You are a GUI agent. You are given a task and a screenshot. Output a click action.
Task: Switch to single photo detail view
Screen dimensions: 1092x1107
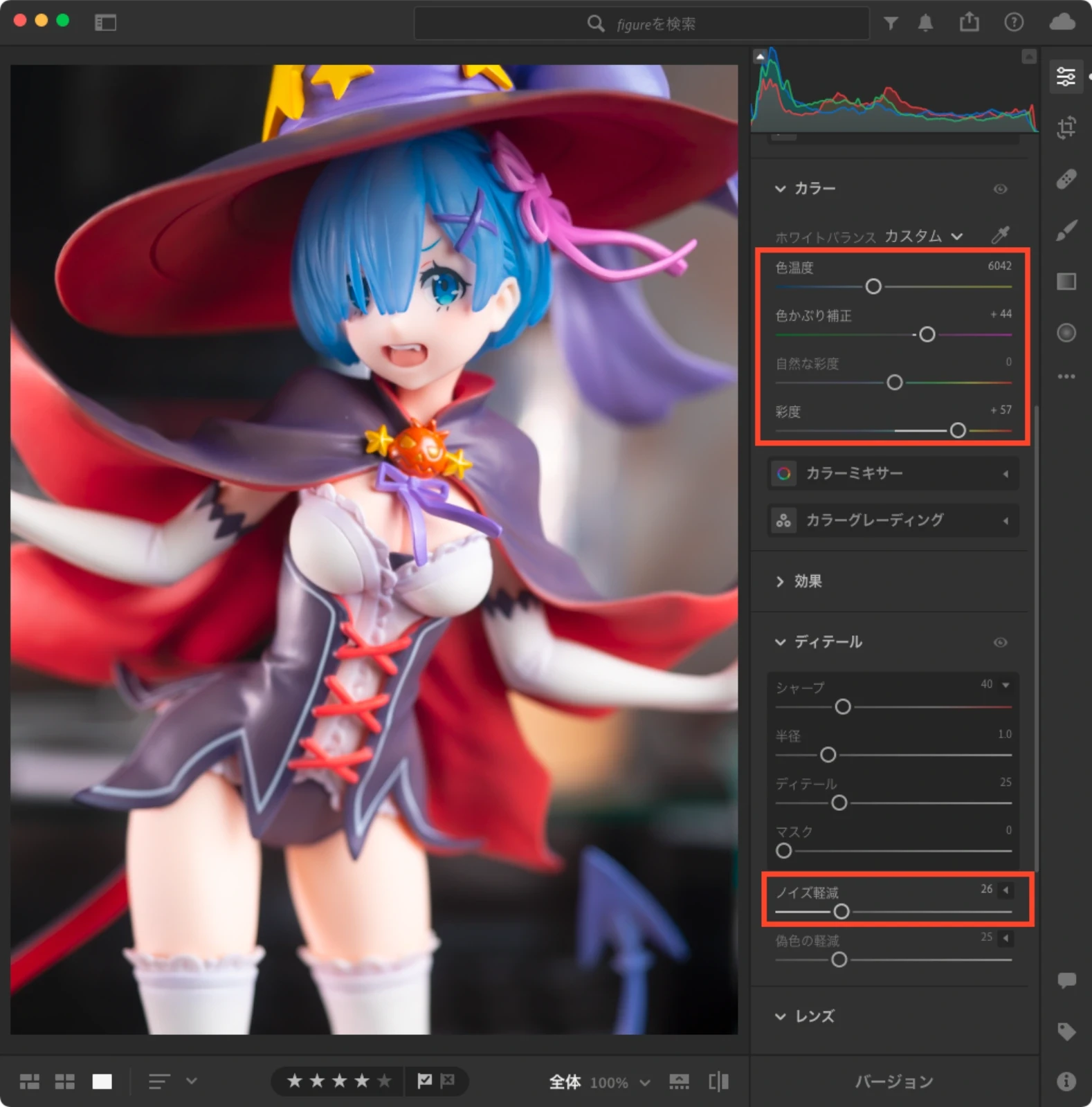point(102,1081)
